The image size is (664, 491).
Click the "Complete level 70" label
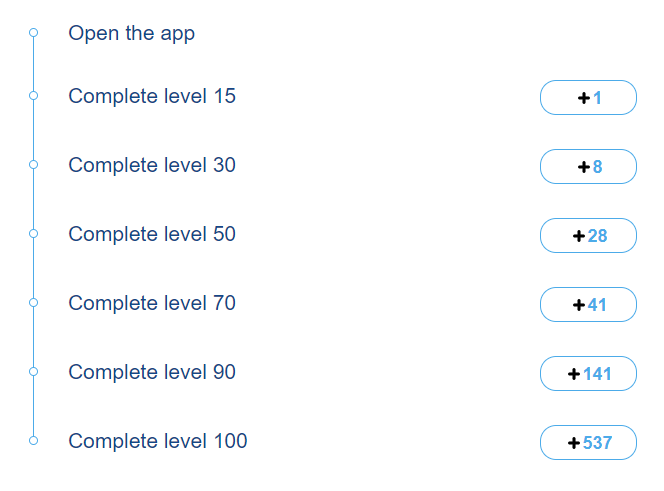pos(152,303)
